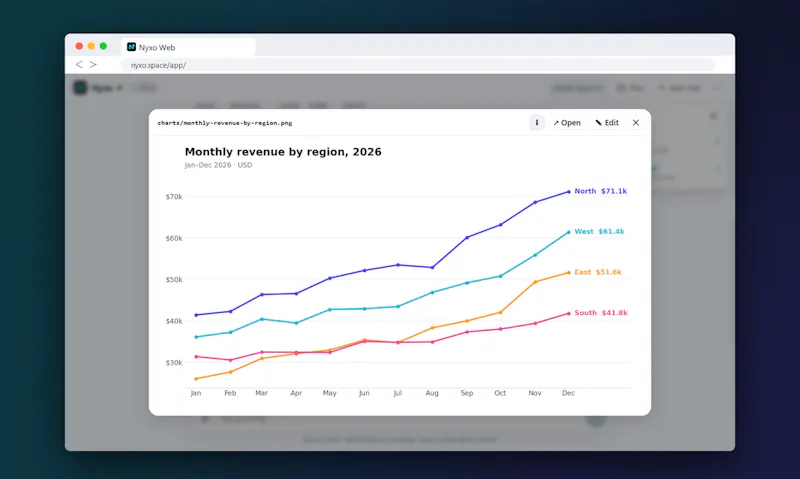Click the North line's January data point
Viewport: 800px width, 479px height.
196,315
